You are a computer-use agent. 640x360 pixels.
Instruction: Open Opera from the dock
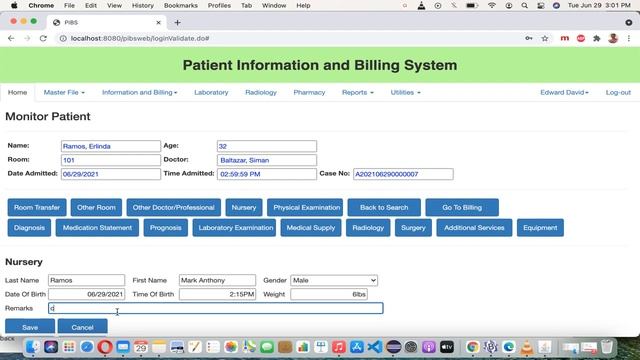tap(105, 347)
